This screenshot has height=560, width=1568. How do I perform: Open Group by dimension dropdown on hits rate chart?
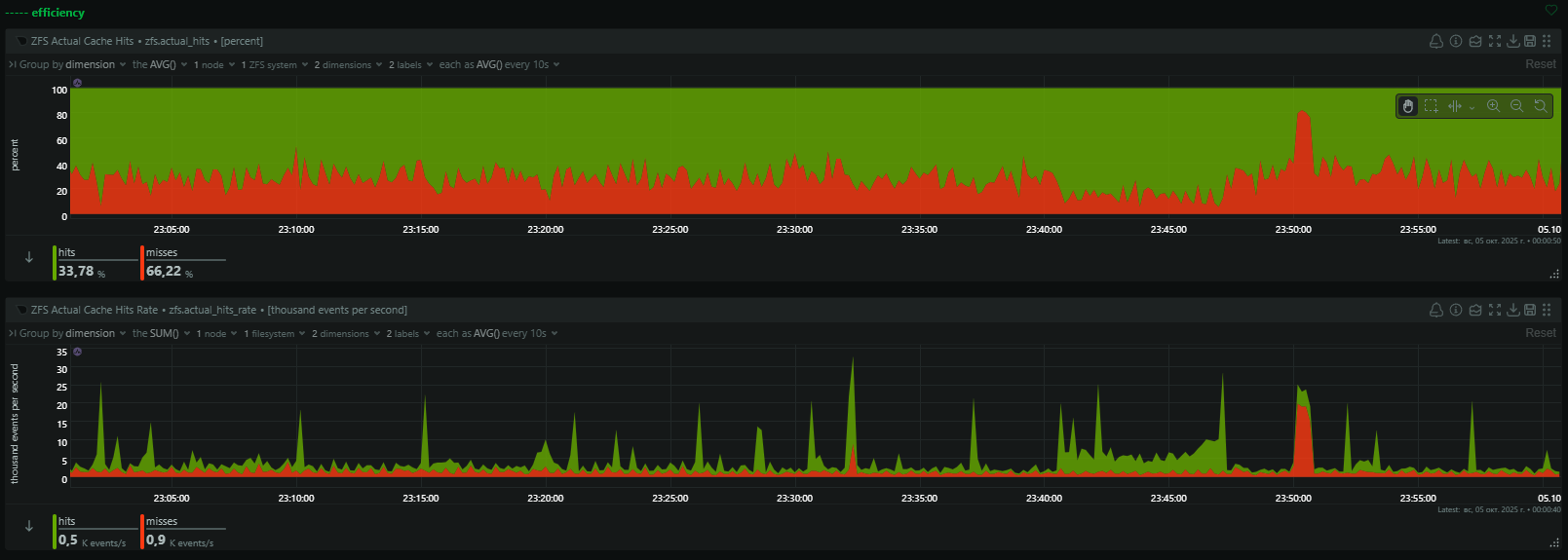pyautogui.click(x=73, y=333)
